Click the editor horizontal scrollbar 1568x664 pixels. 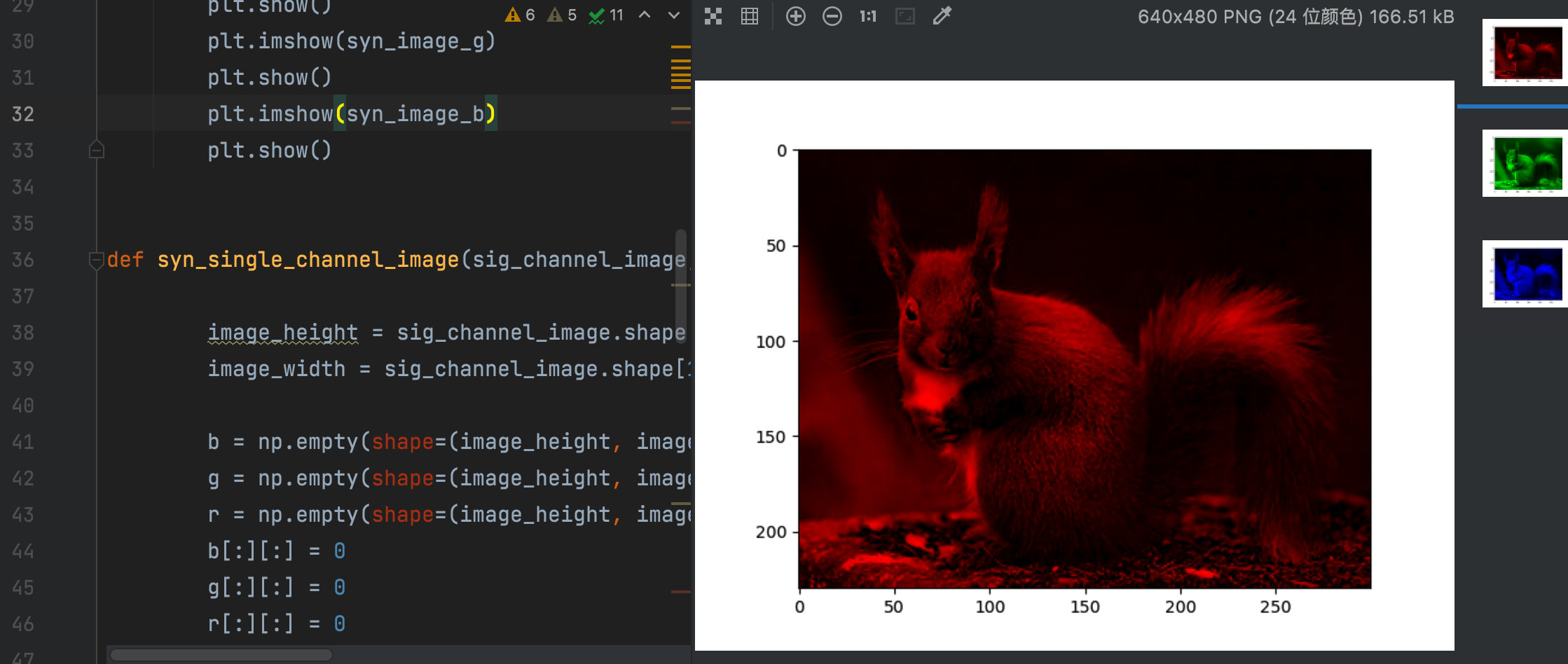pos(221,655)
